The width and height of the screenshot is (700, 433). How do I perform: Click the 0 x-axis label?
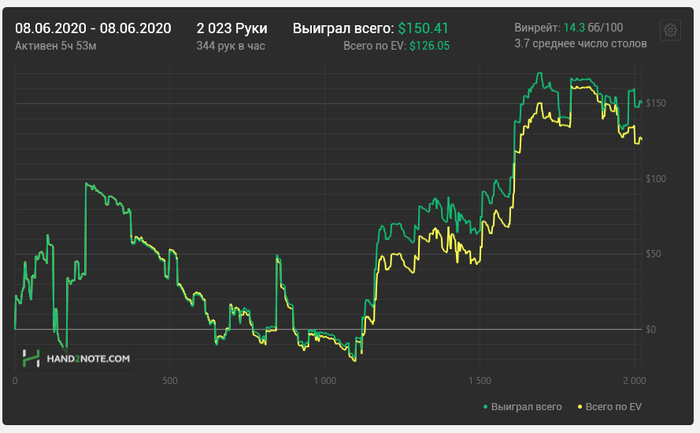pyautogui.click(x=15, y=381)
